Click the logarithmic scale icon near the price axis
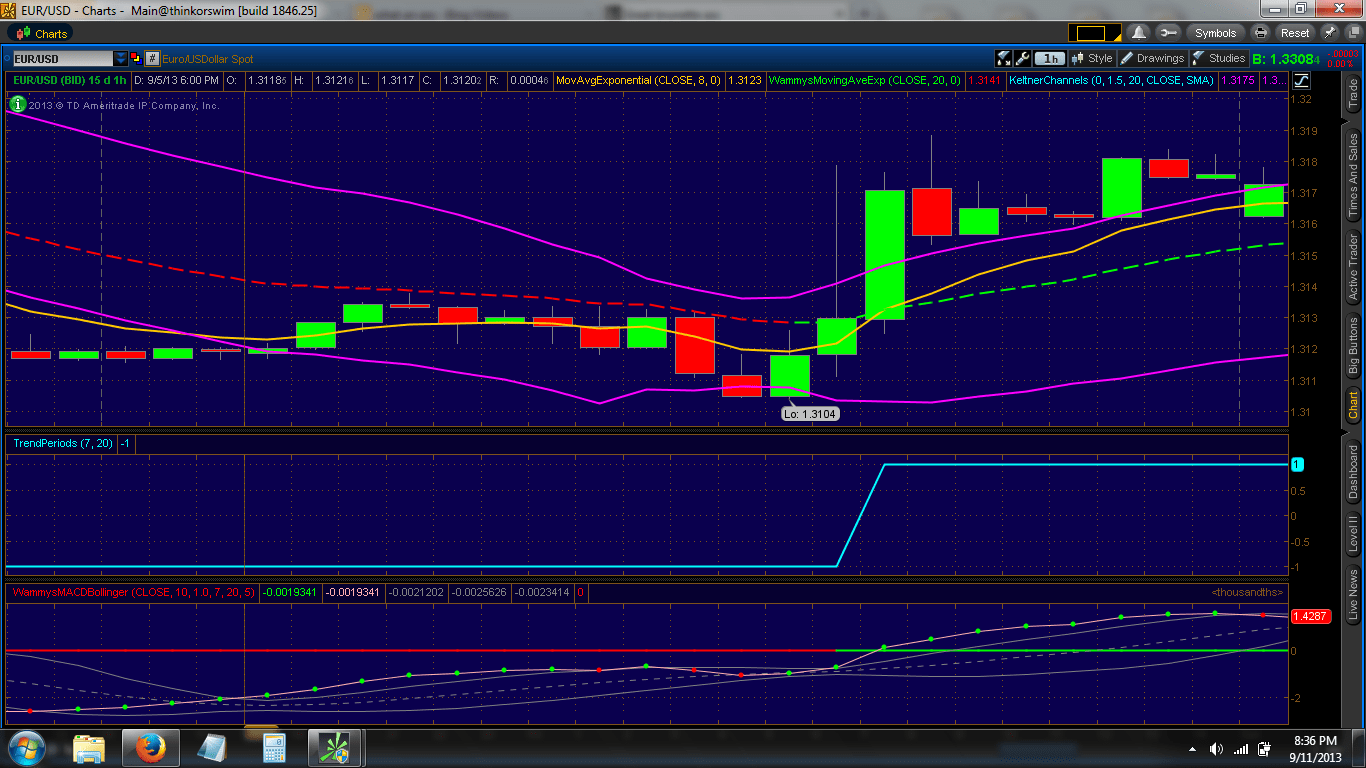 (1302, 80)
